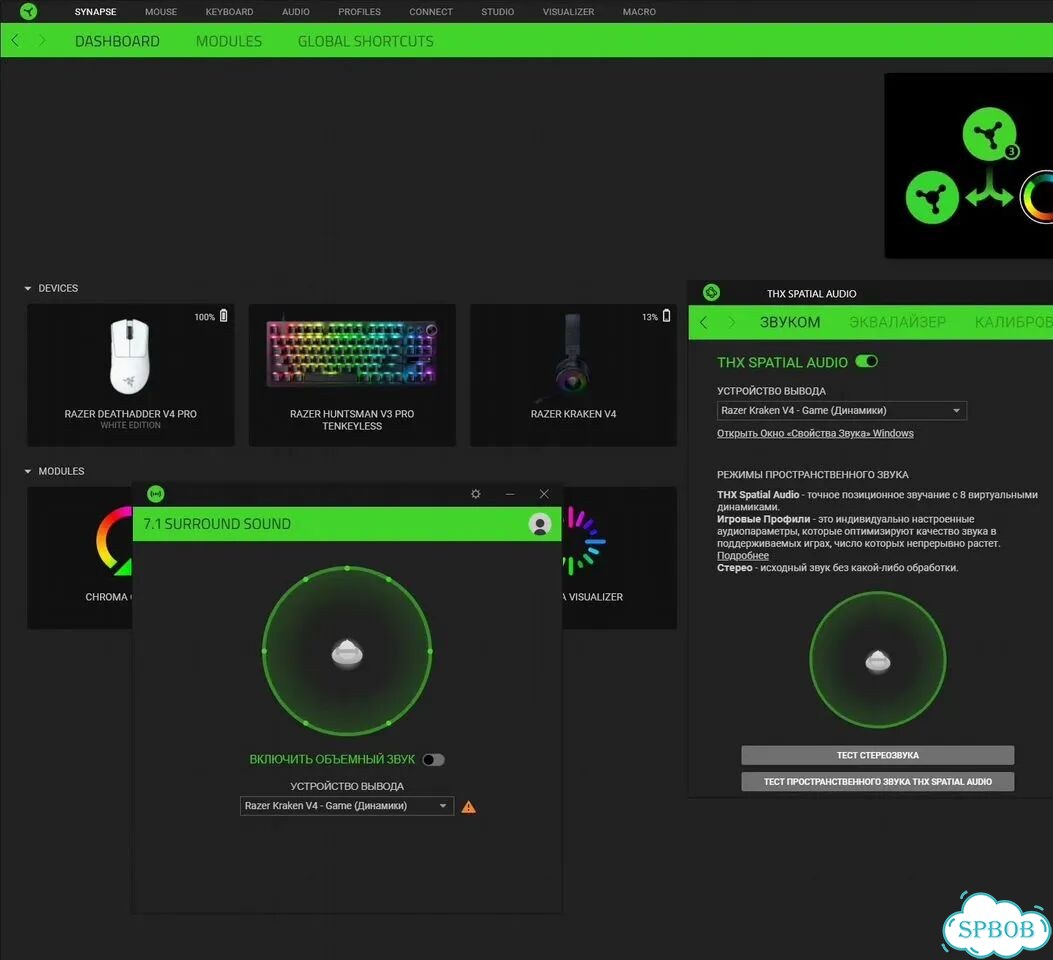Click the Razer Synapse logo icon

[28, 11]
